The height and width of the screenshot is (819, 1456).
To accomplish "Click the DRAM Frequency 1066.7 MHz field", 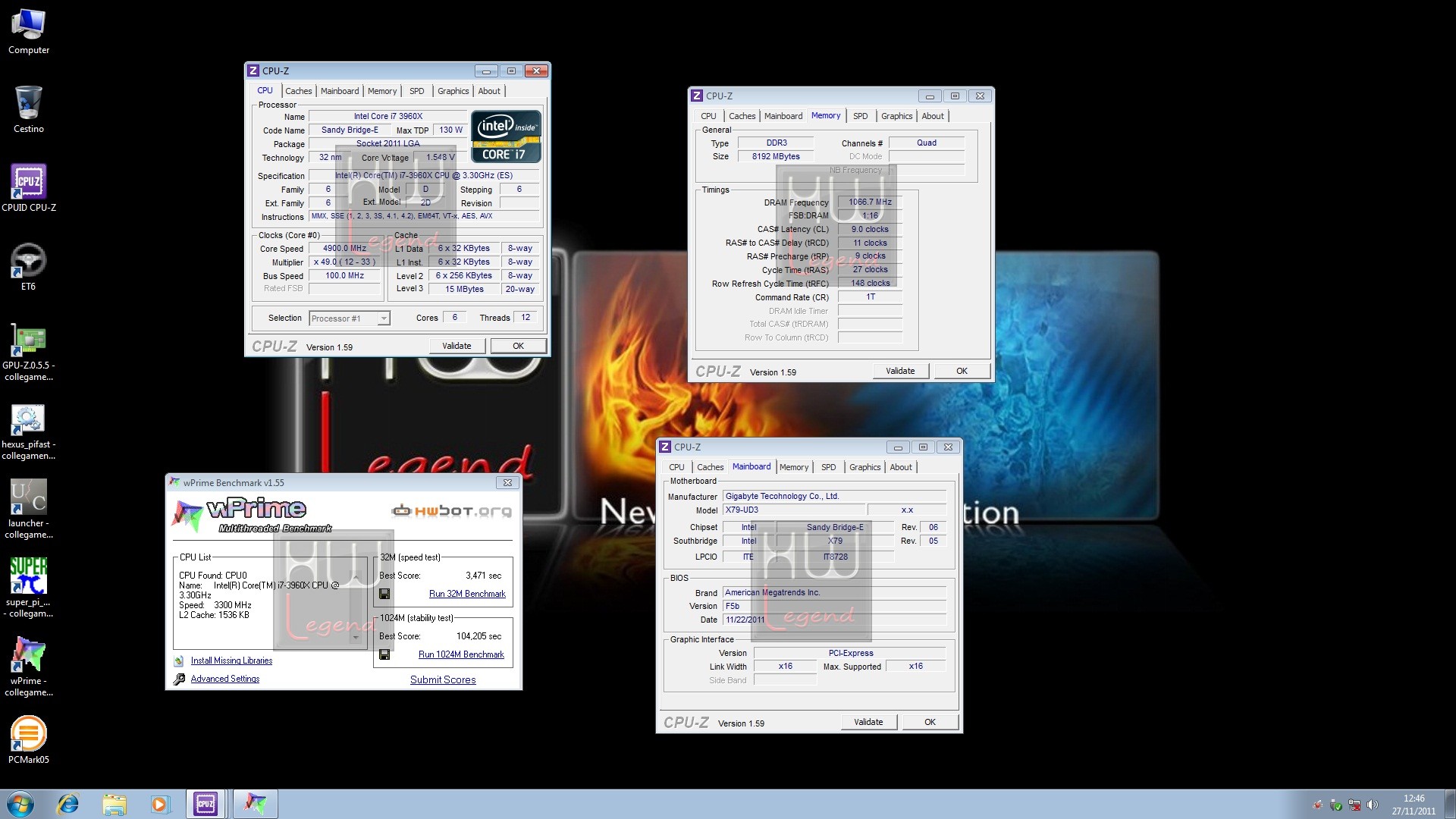I will click(870, 202).
